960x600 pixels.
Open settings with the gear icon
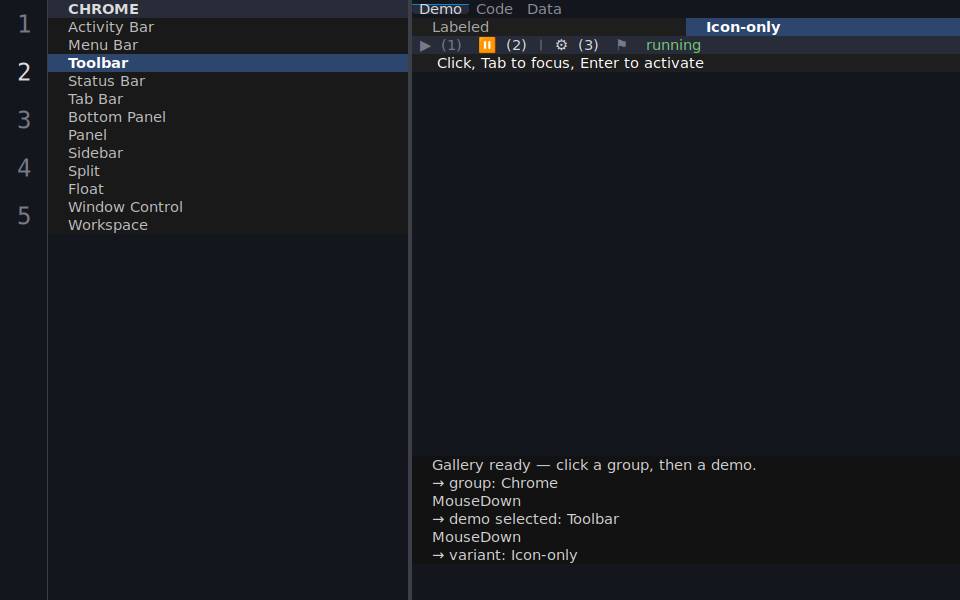561,45
